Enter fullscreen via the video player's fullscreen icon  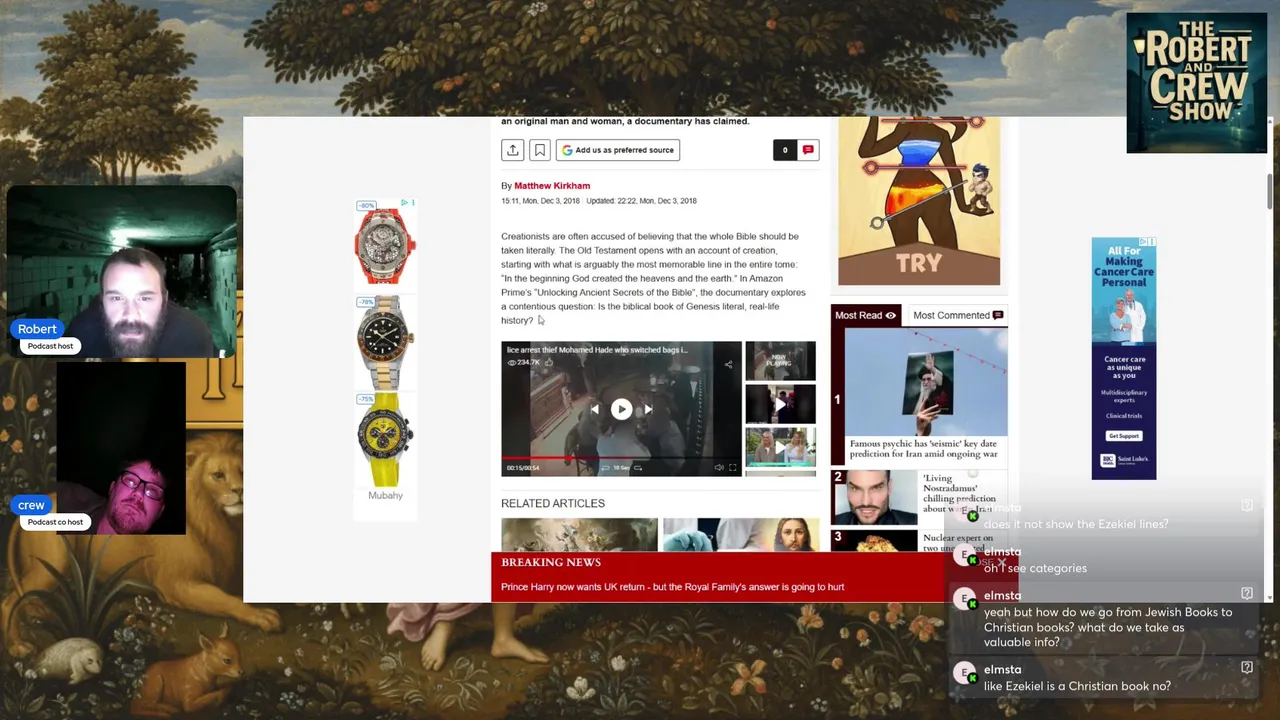[x=732, y=467]
